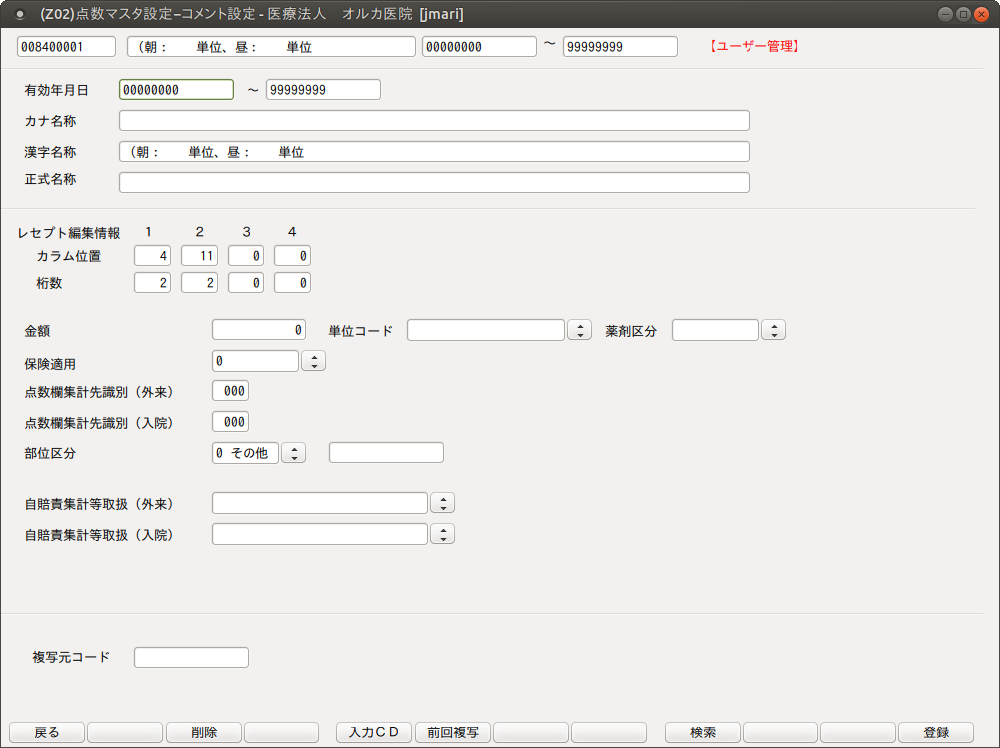Open the 検索 (Search) function
1000x748 pixels.
tap(702, 732)
